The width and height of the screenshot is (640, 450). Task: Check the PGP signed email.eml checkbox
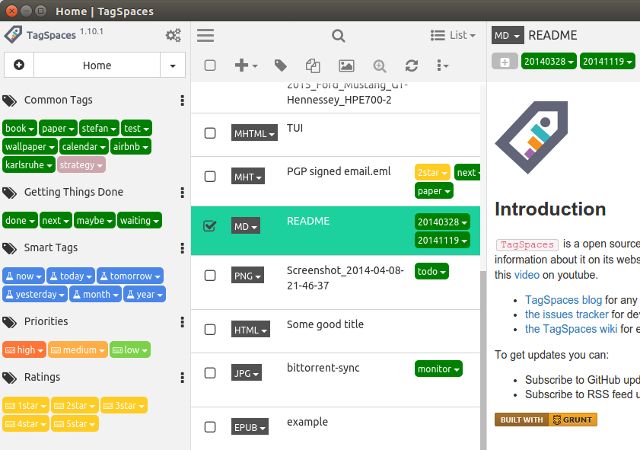(210, 176)
